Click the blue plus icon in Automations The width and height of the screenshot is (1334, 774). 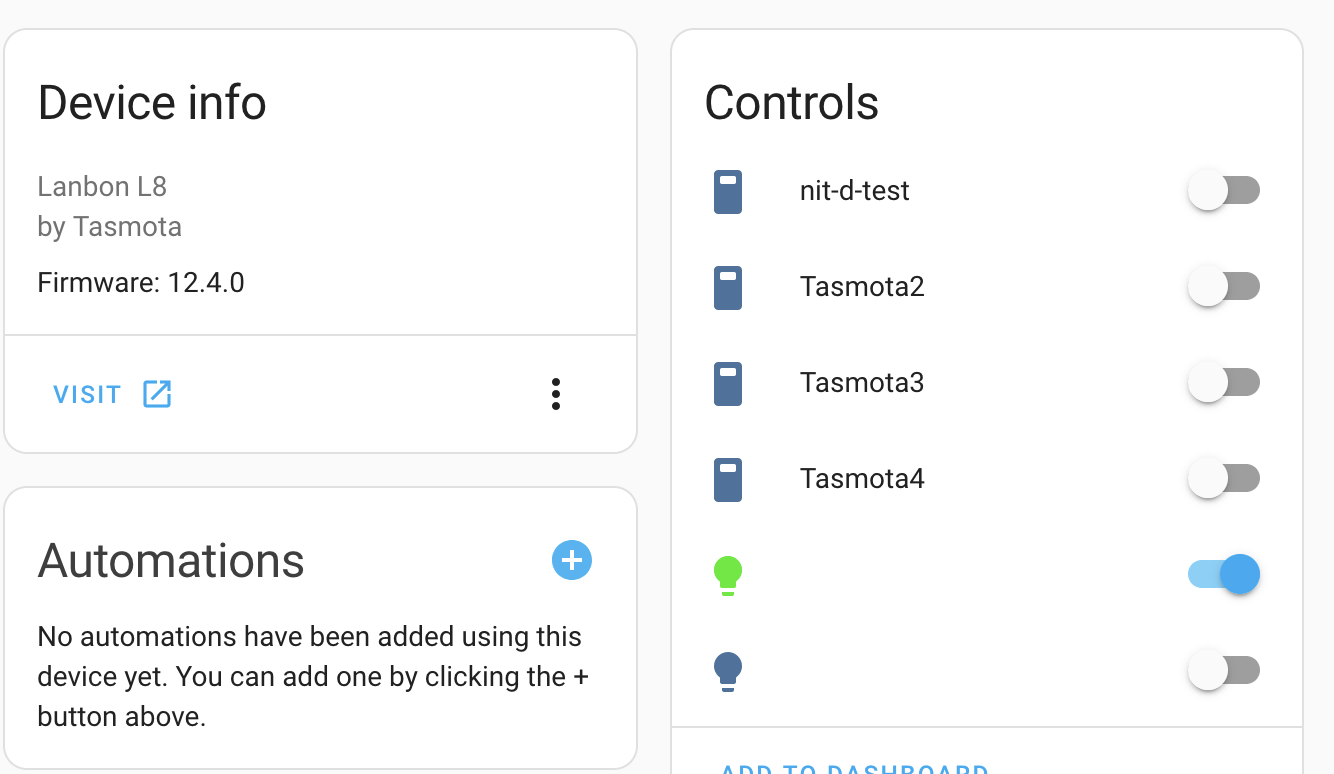point(572,560)
